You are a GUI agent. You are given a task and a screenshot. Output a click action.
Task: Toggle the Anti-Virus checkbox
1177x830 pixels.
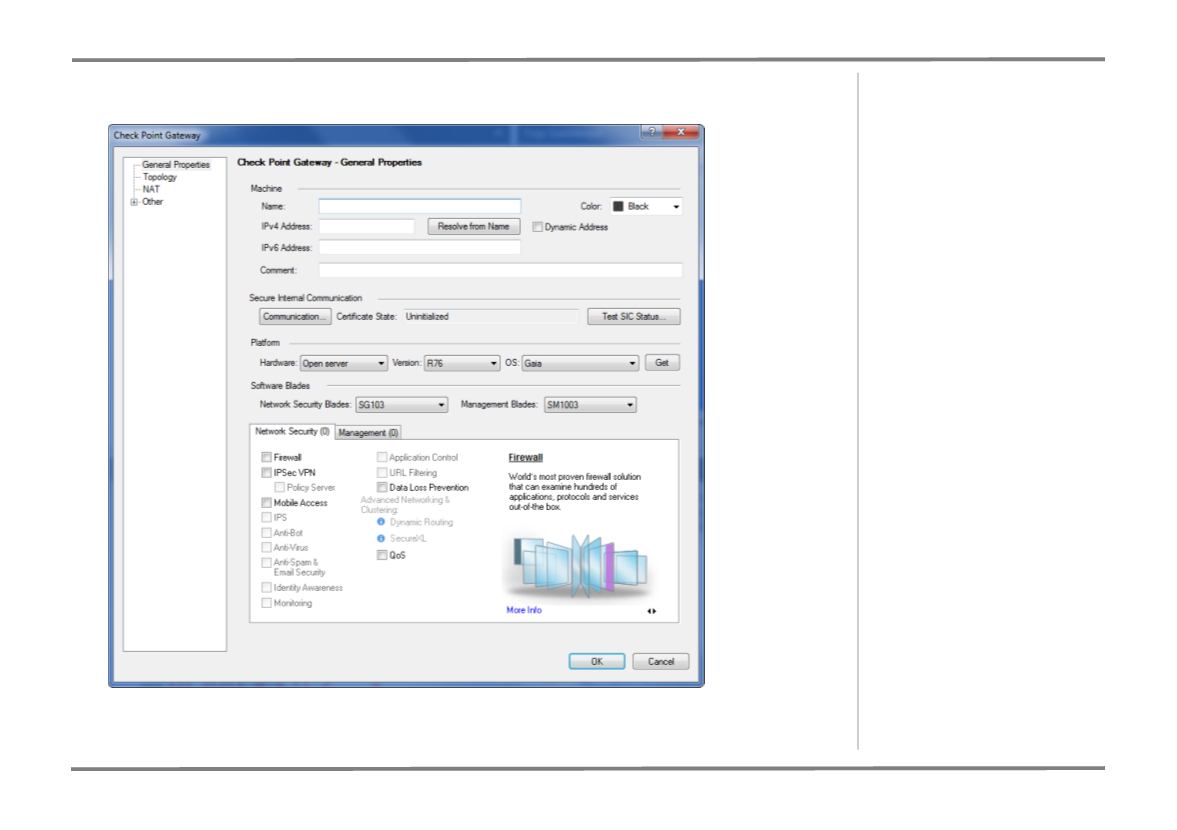(266, 548)
